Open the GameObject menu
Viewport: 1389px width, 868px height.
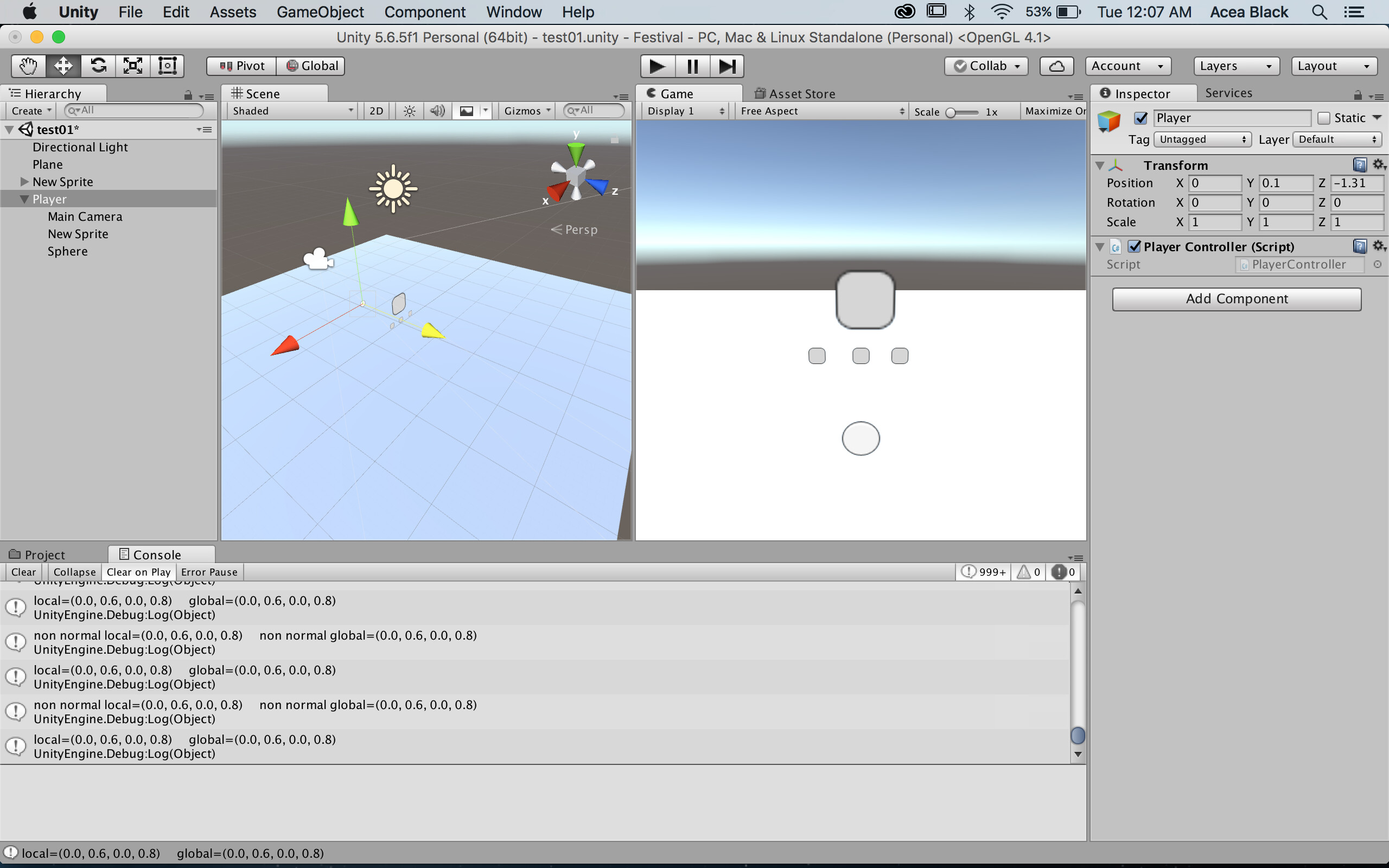point(320,12)
